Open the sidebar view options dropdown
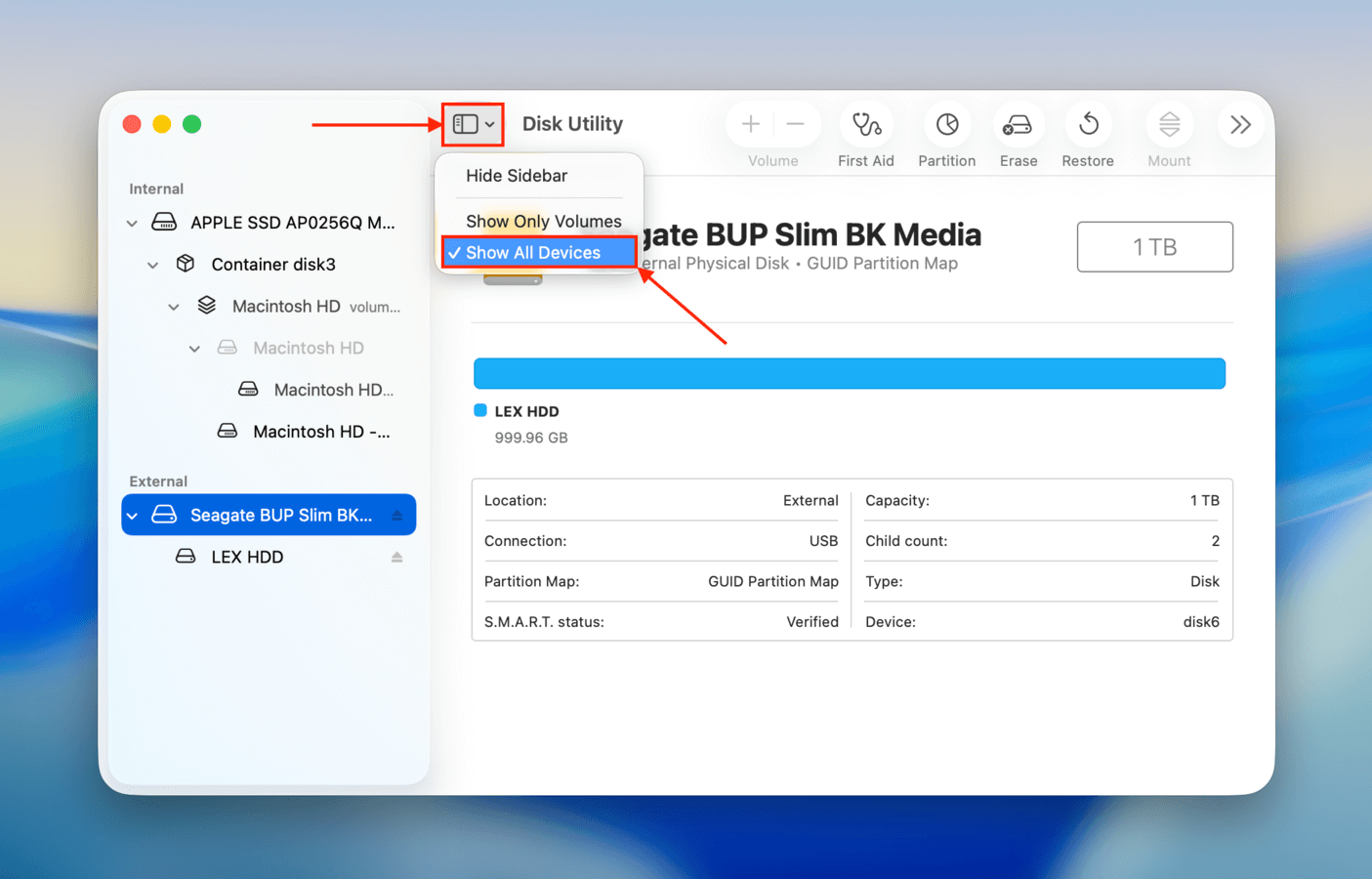Viewport: 1372px width, 879px height. [473, 124]
